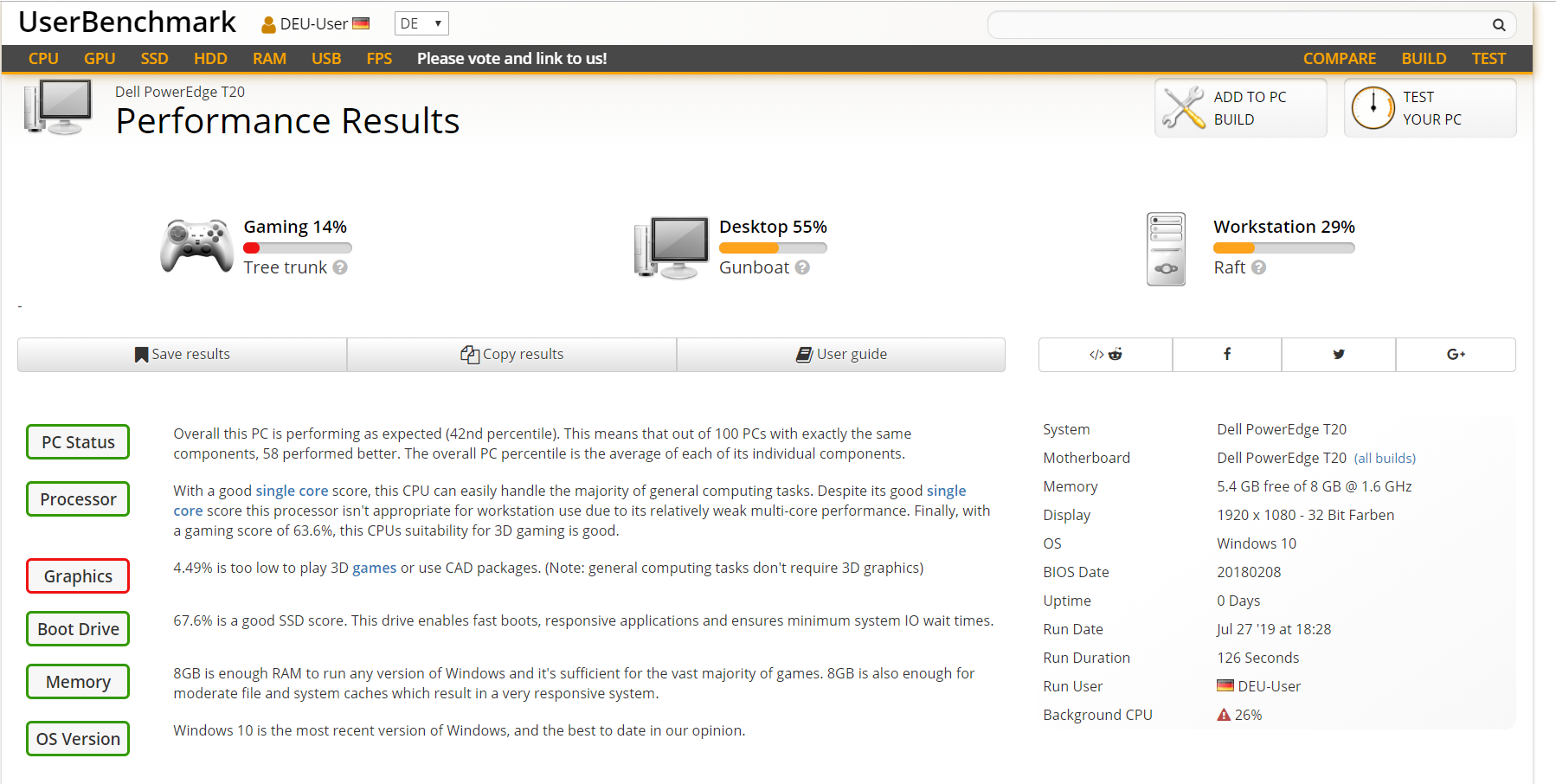Viewport: 1556px width, 784px height.
Task: Click the Memory button
Action: (x=78, y=682)
